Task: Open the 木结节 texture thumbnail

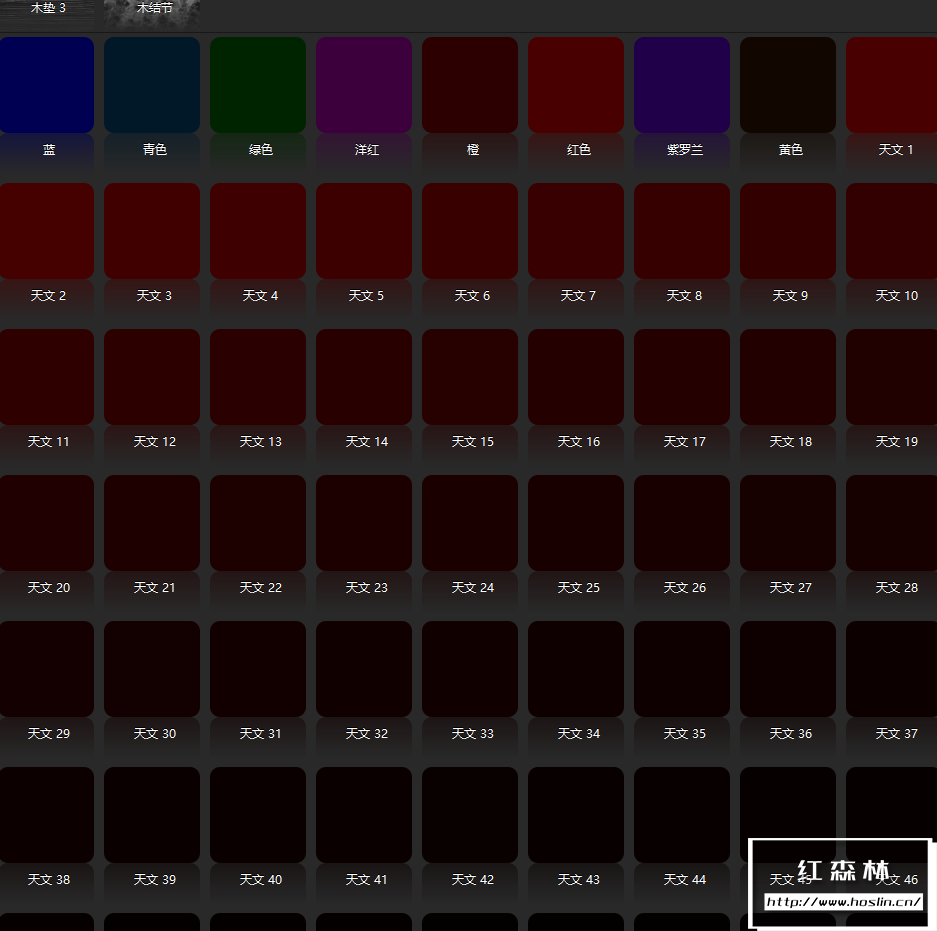Action: point(152,13)
